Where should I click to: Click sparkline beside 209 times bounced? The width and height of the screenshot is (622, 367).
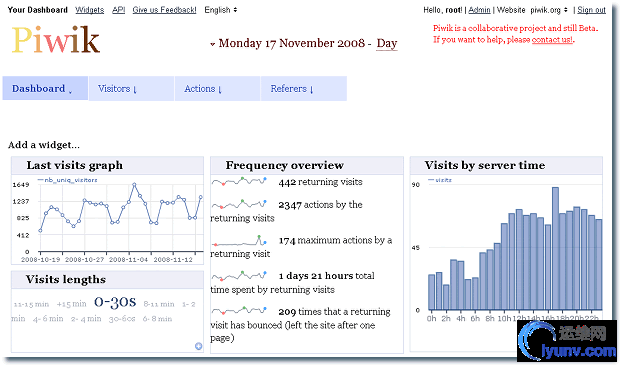tap(239, 310)
